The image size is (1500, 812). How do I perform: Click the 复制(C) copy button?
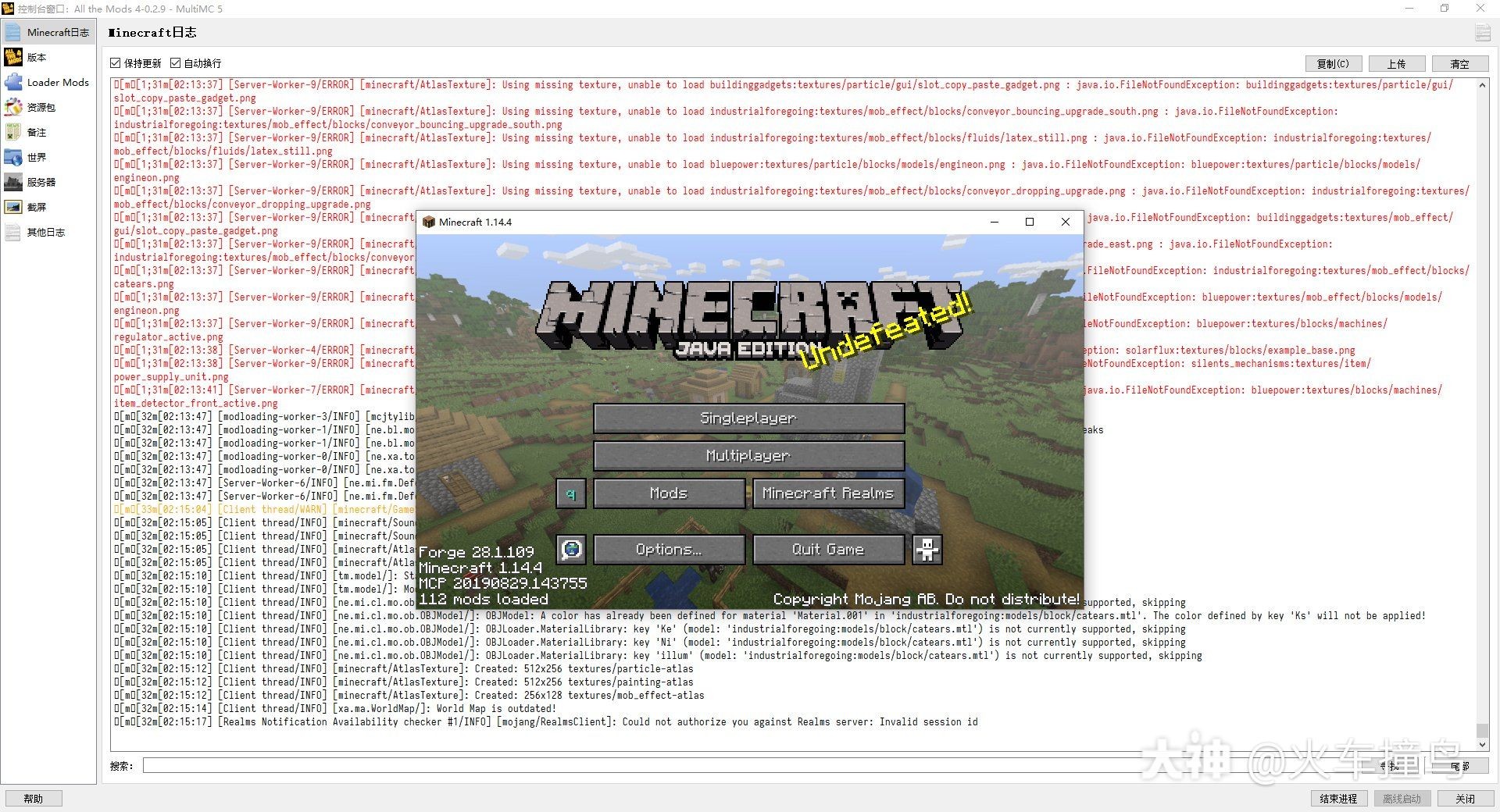click(x=1333, y=64)
